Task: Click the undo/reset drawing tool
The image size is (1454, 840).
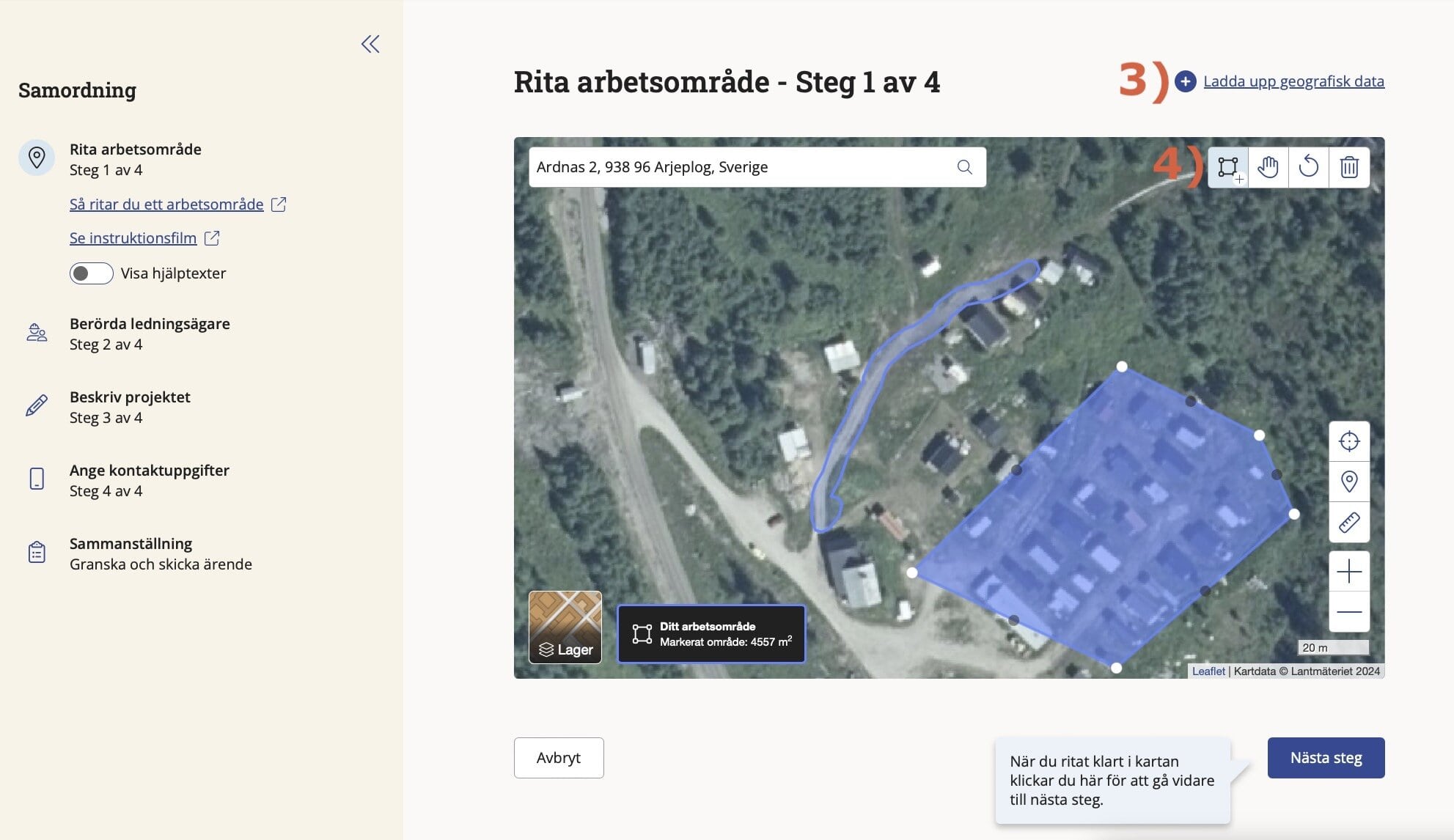Action: click(x=1309, y=167)
